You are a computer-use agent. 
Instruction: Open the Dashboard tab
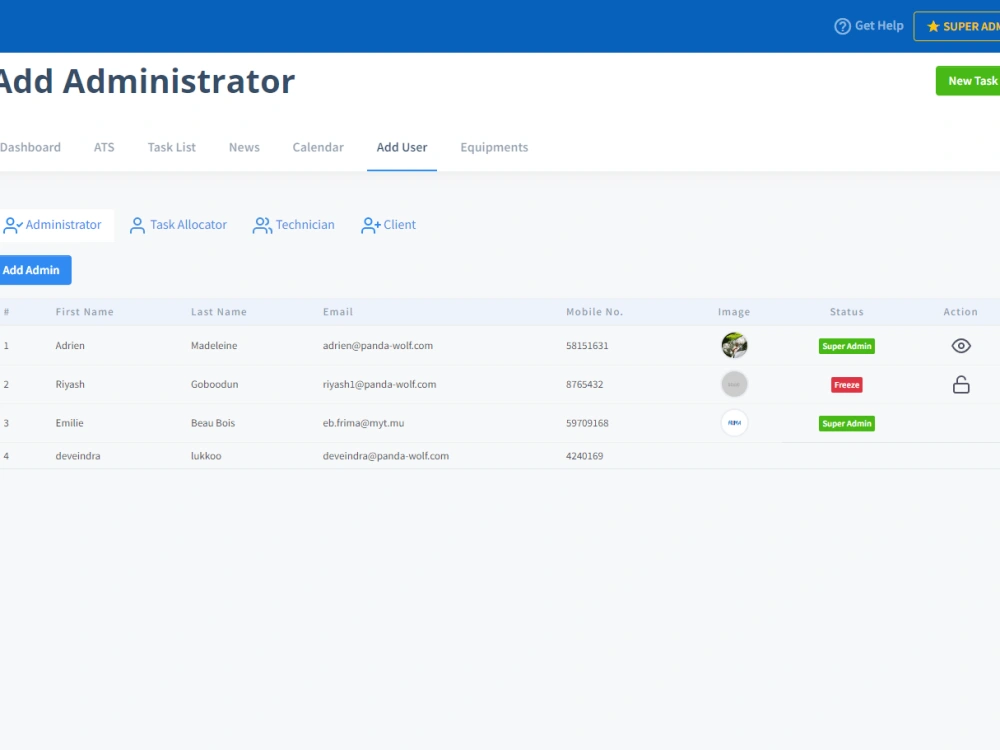point(30,147)
